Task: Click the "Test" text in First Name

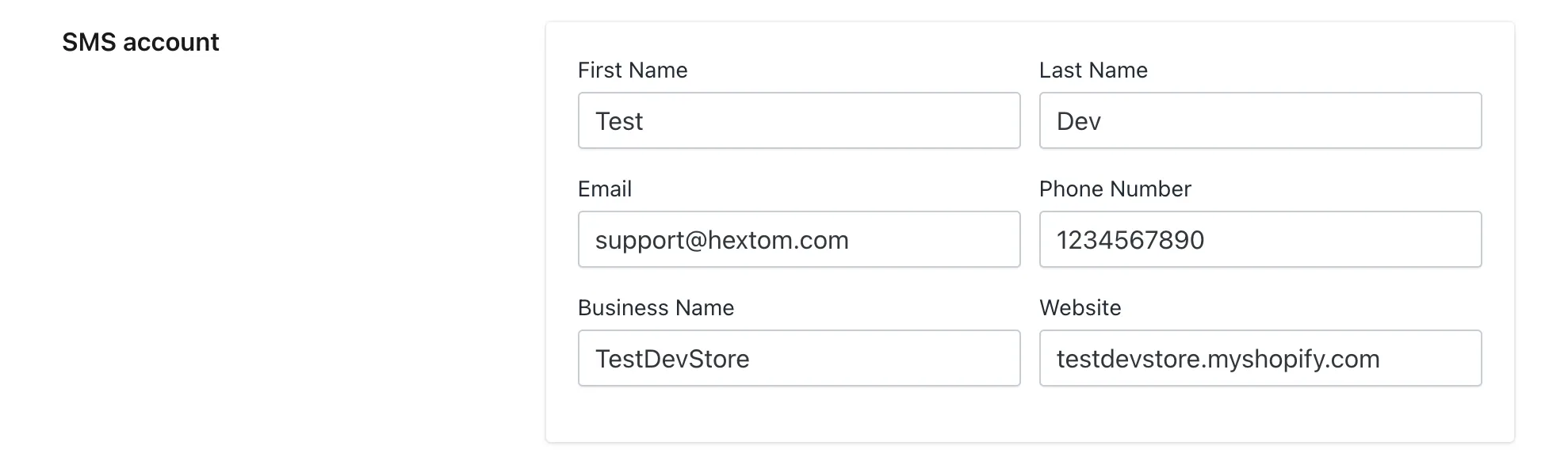Action: tap(618, 121)
